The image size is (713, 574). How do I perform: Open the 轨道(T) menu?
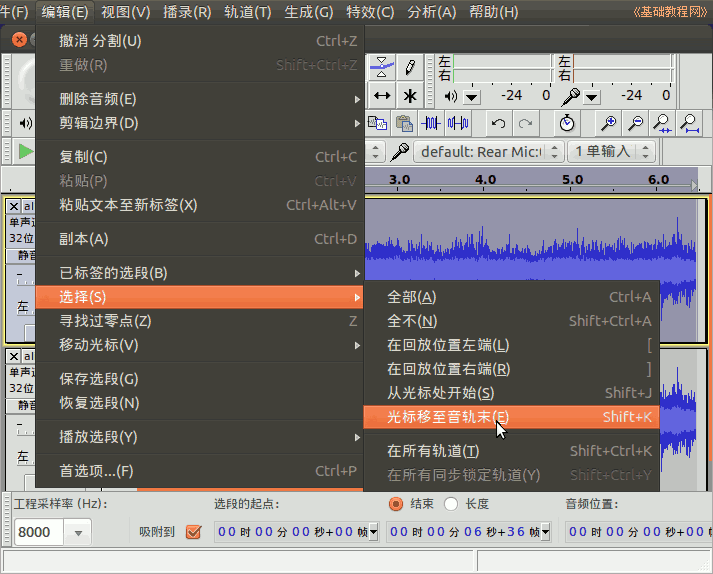[x=248, y=12]
